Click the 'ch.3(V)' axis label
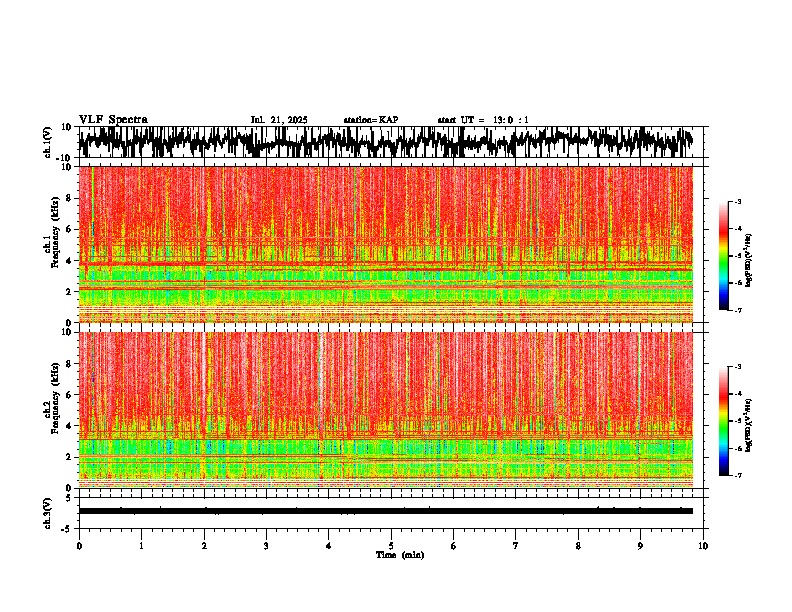The width and height of the screenshot is (792, 612). (x=48, y=514)
